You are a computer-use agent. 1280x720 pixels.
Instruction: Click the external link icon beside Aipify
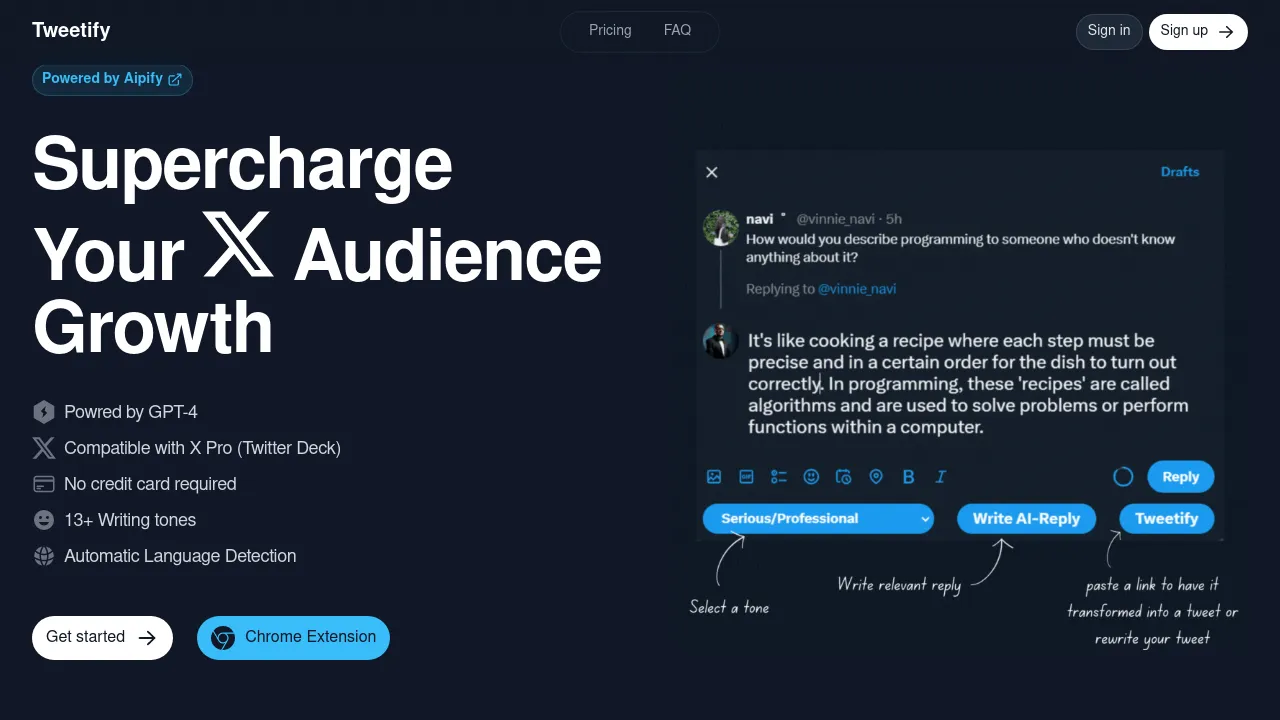pyautogui.click(x=175, y=79)
